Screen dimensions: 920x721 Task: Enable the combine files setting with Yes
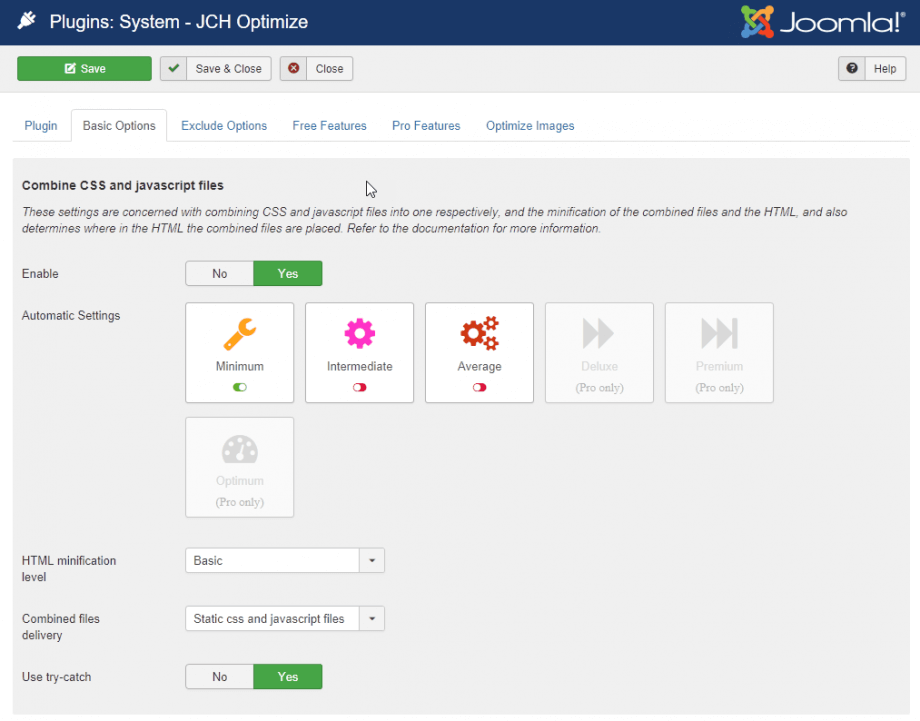(287, 273)
